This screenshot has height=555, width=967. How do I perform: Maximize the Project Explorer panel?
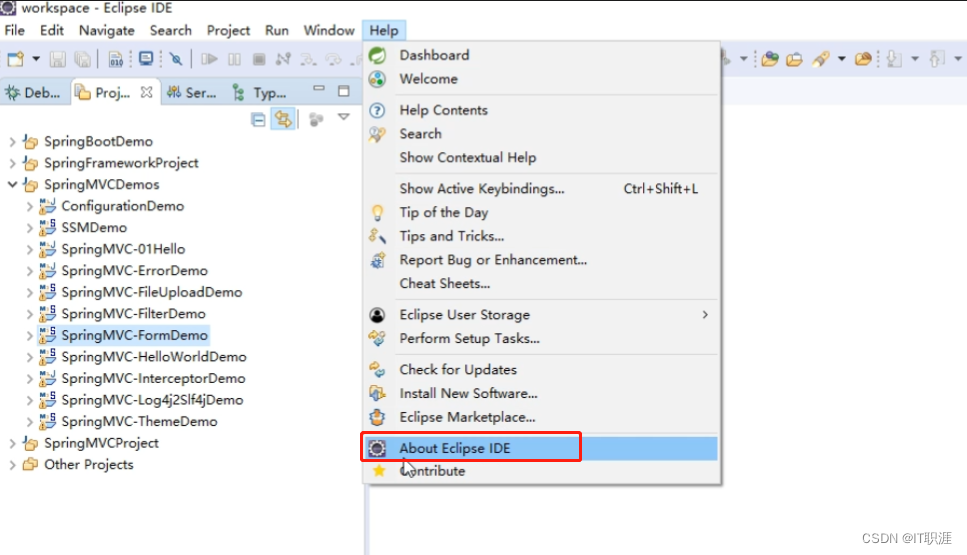coord(344,91)
